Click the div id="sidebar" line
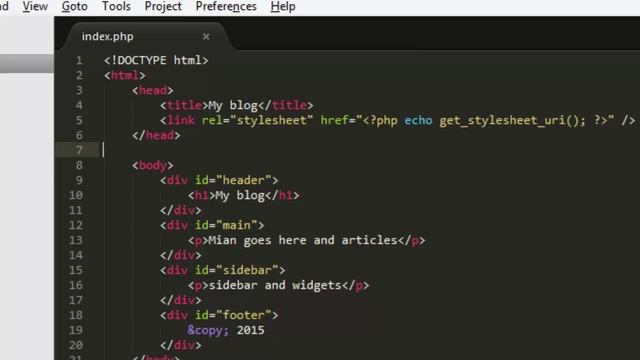 pos(223,270)
